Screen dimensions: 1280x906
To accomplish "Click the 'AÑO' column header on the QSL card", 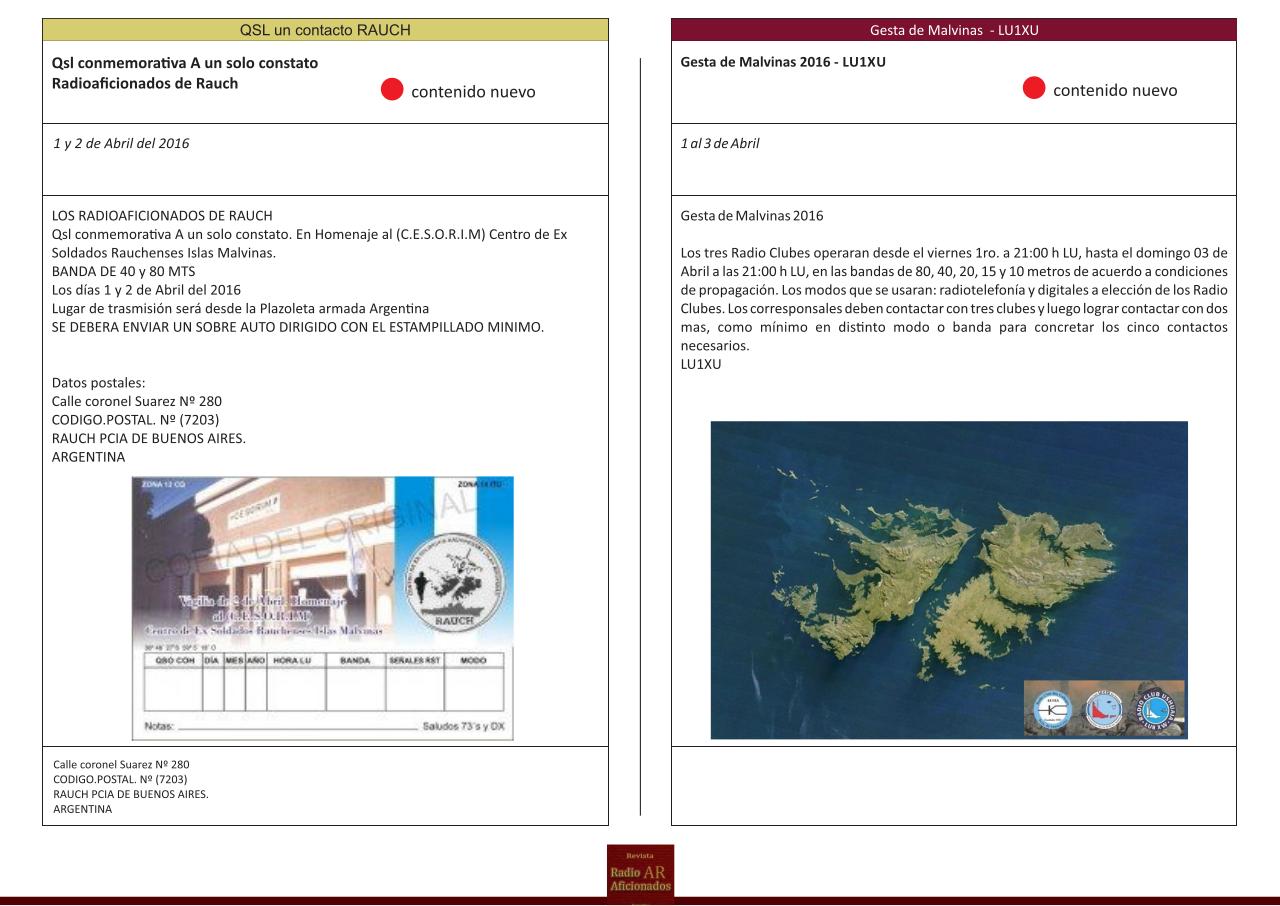I will 256,661.
